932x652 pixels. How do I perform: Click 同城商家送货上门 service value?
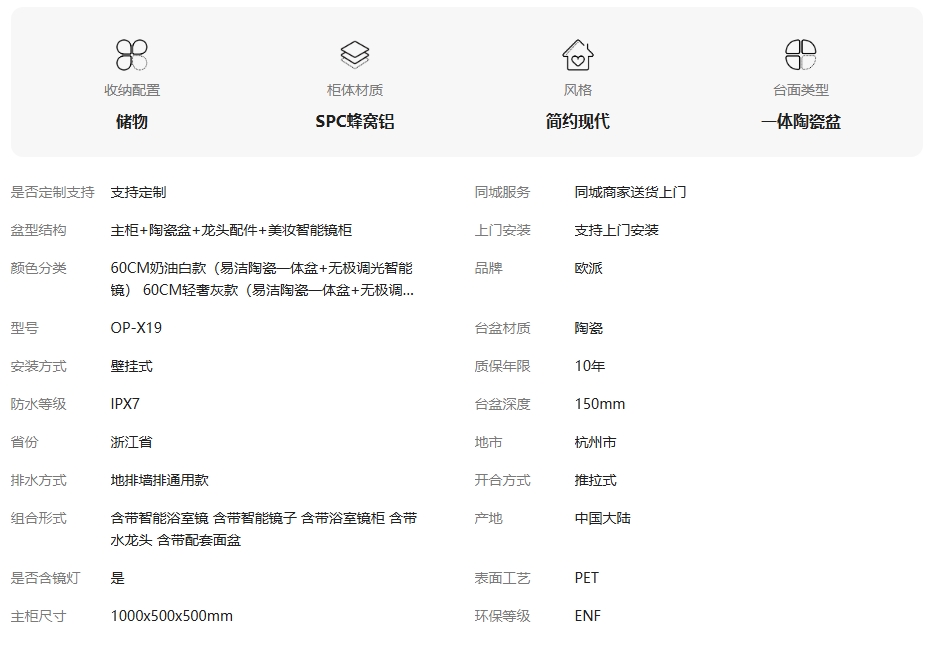630,192
